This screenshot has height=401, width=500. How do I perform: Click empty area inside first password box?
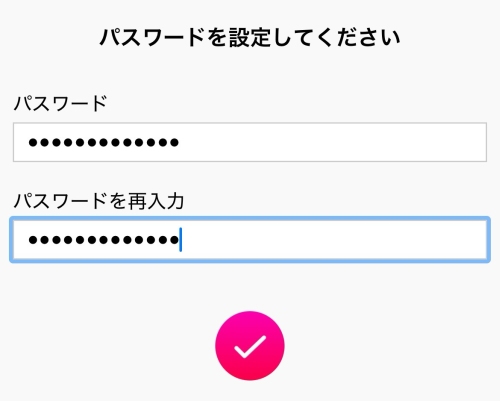(x=333, y=142)
